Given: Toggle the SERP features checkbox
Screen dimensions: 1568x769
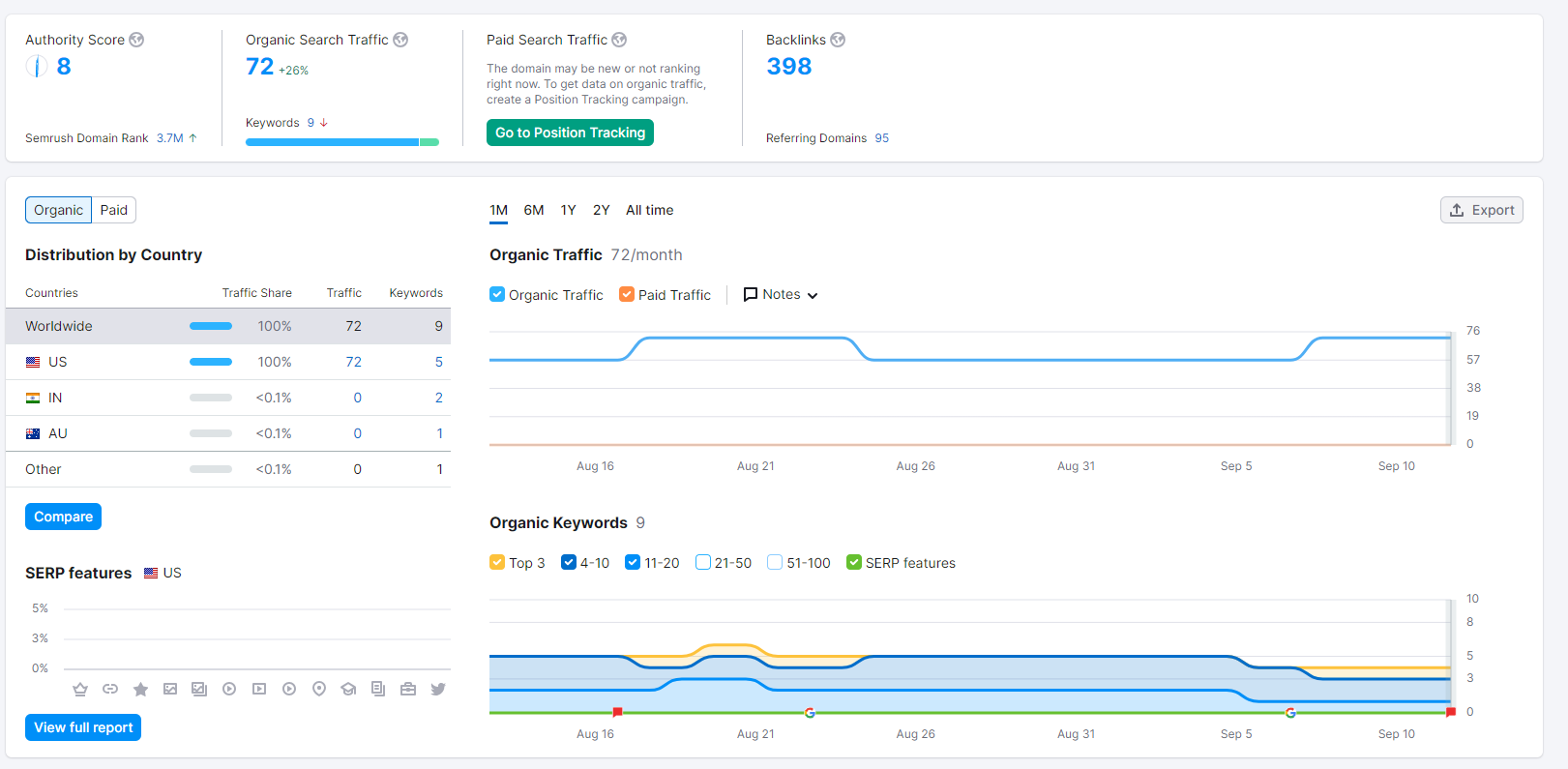Looking at the screenshot, I should 854,562.
